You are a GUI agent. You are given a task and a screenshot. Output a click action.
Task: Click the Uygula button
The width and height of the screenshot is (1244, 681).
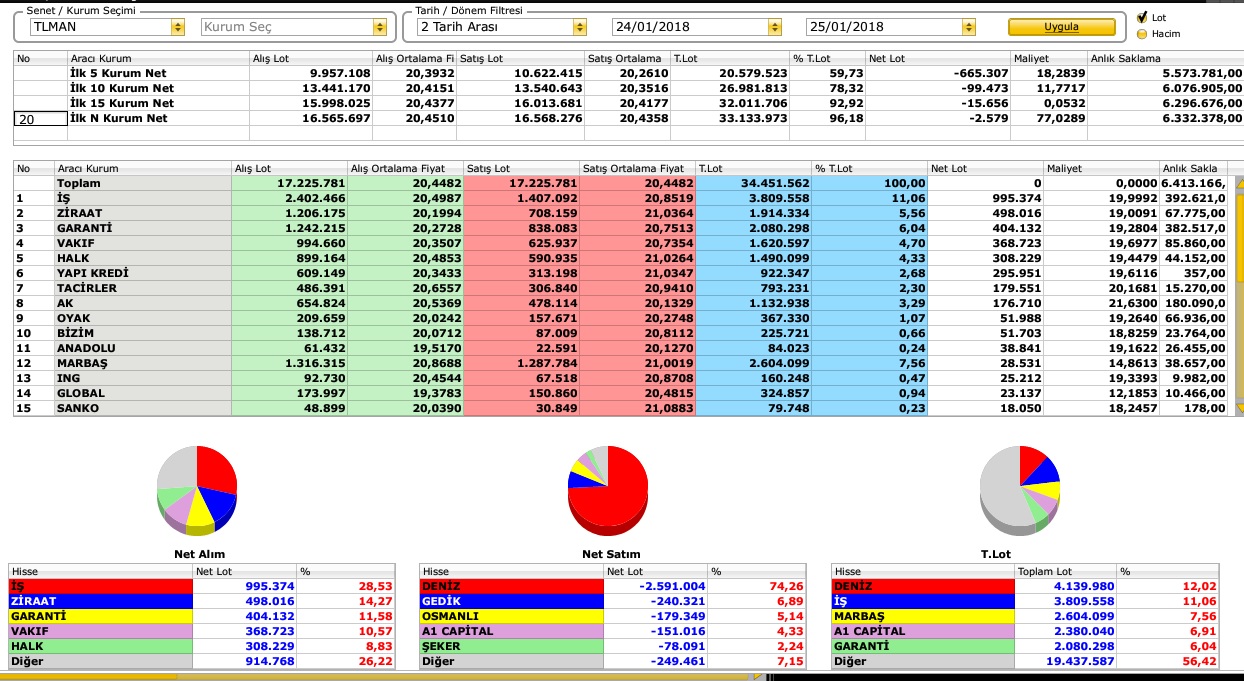(x=1061, y=27)
